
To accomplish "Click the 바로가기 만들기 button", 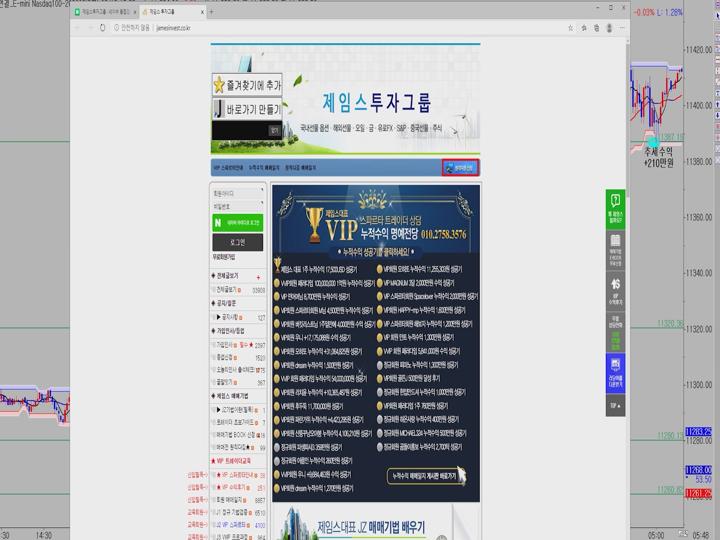I will tap(247, 109).
